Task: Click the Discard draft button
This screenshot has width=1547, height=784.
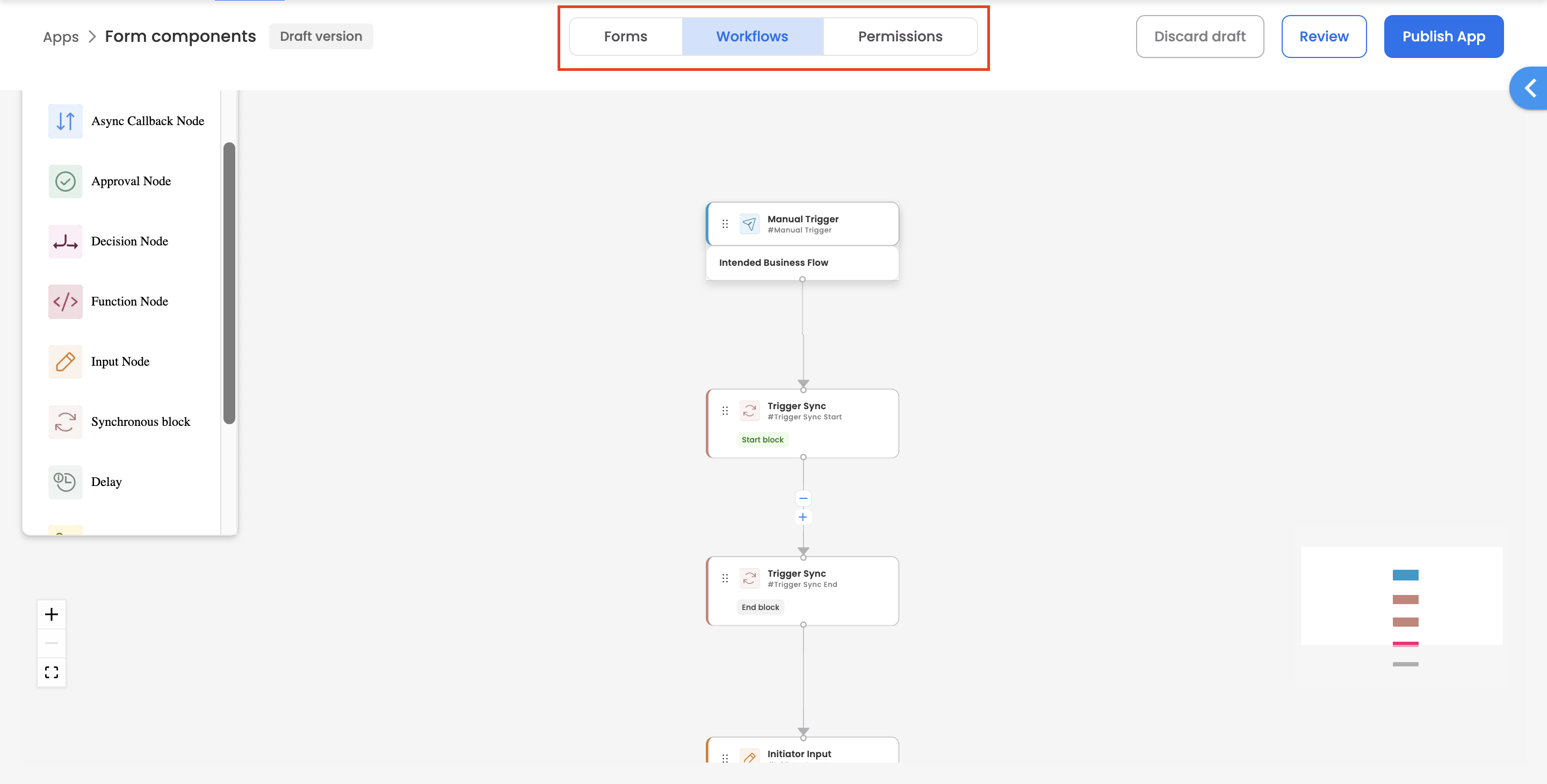Action: [x=1199, y=37]
